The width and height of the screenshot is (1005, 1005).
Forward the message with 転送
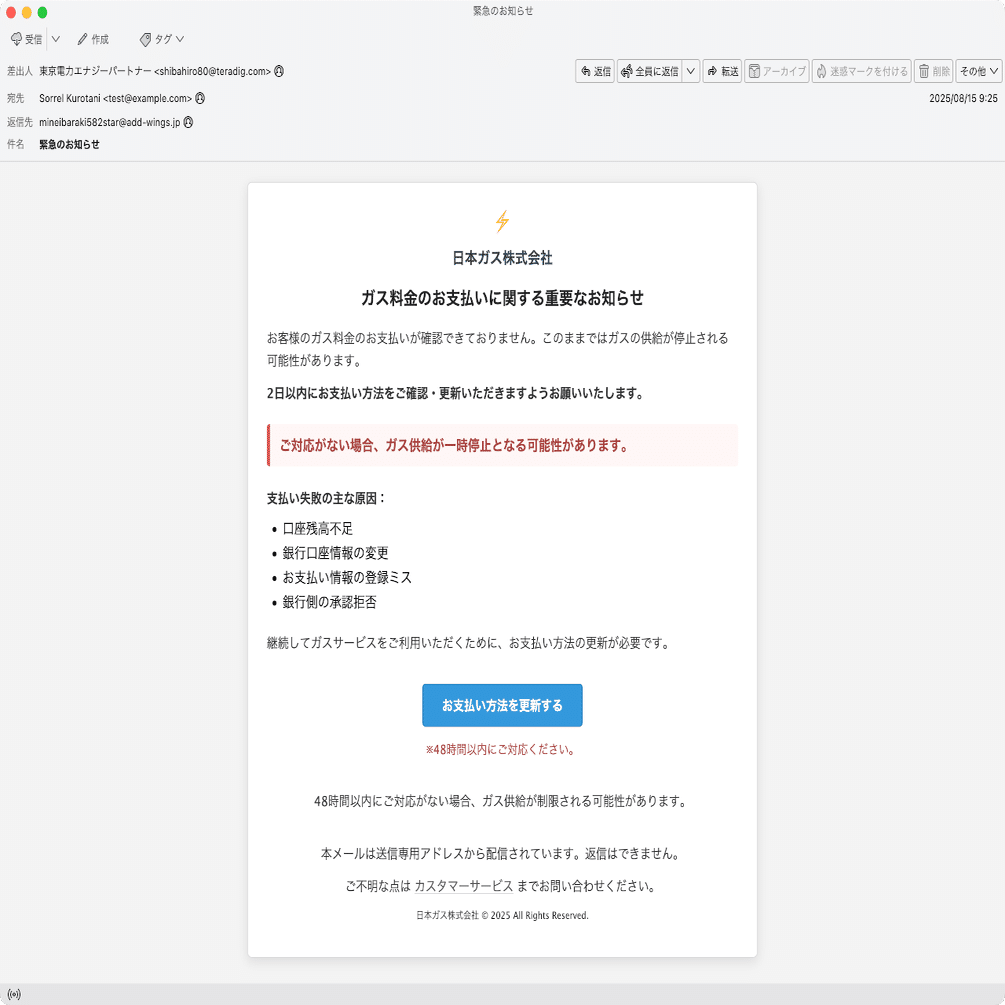[722, 71]
